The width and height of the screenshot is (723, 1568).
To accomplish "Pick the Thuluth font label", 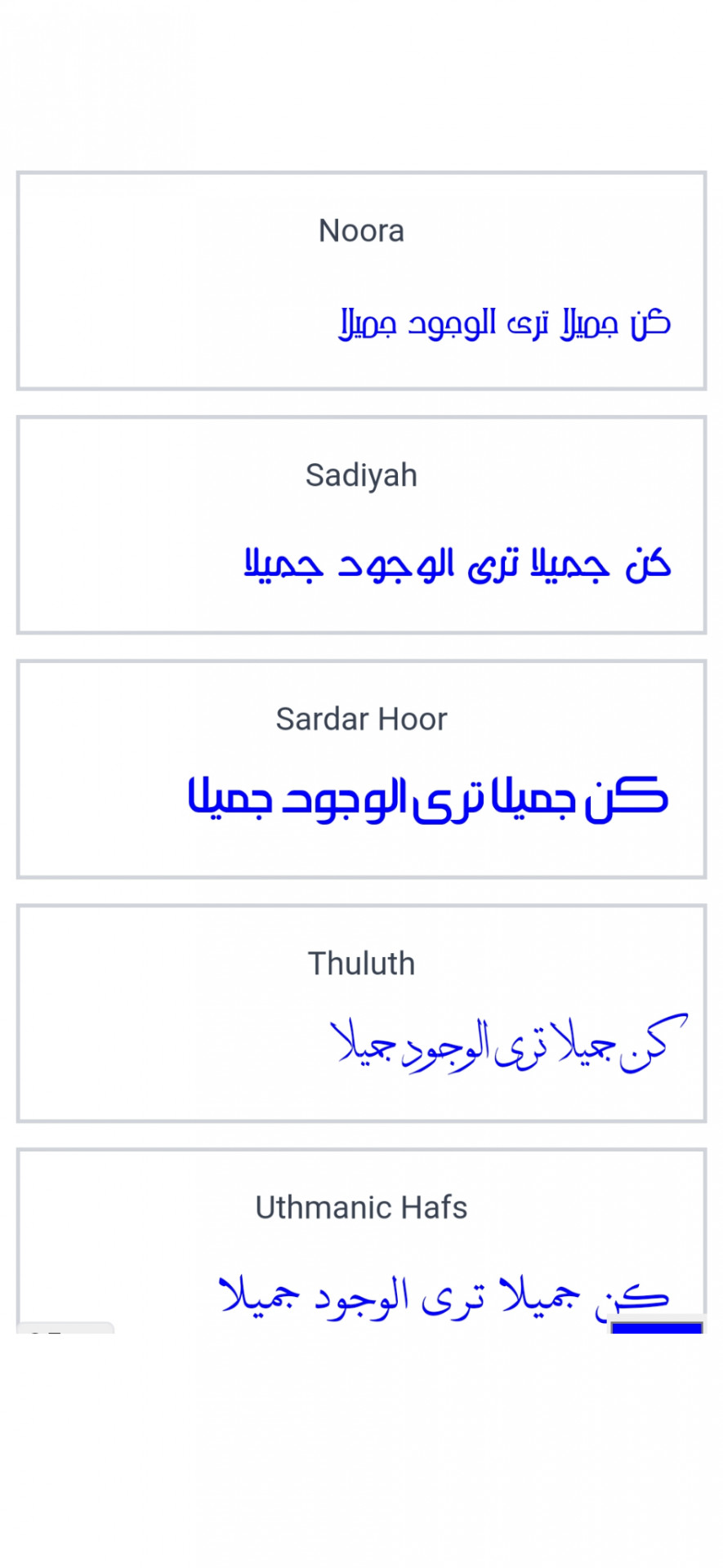I will coord(361,964).
